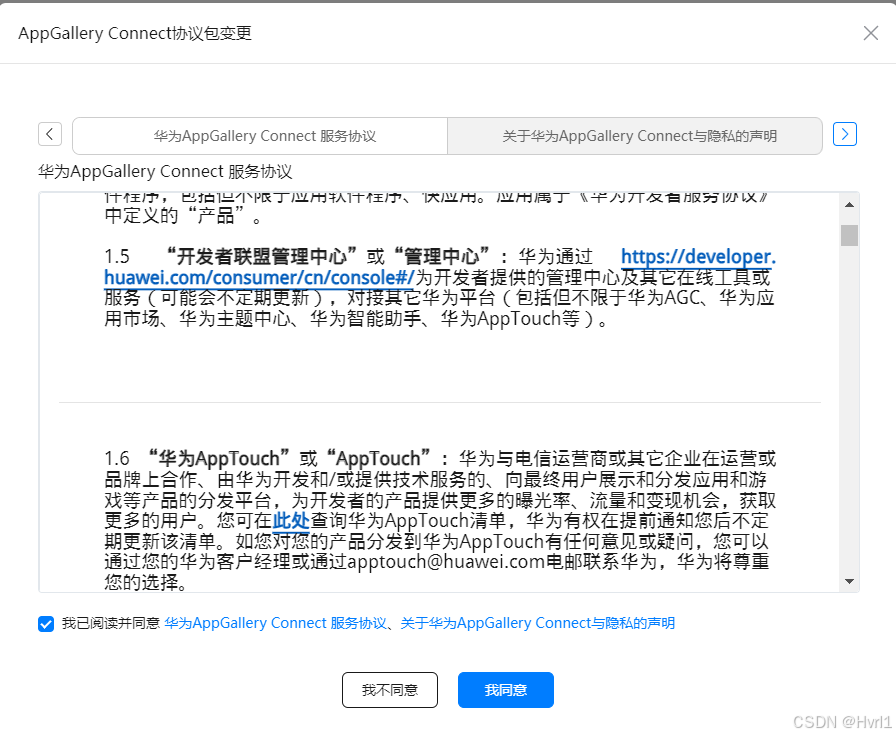This screenshot has height=737, width=896.
Task: Click the 我同意 button
Action: coord(506,690)
